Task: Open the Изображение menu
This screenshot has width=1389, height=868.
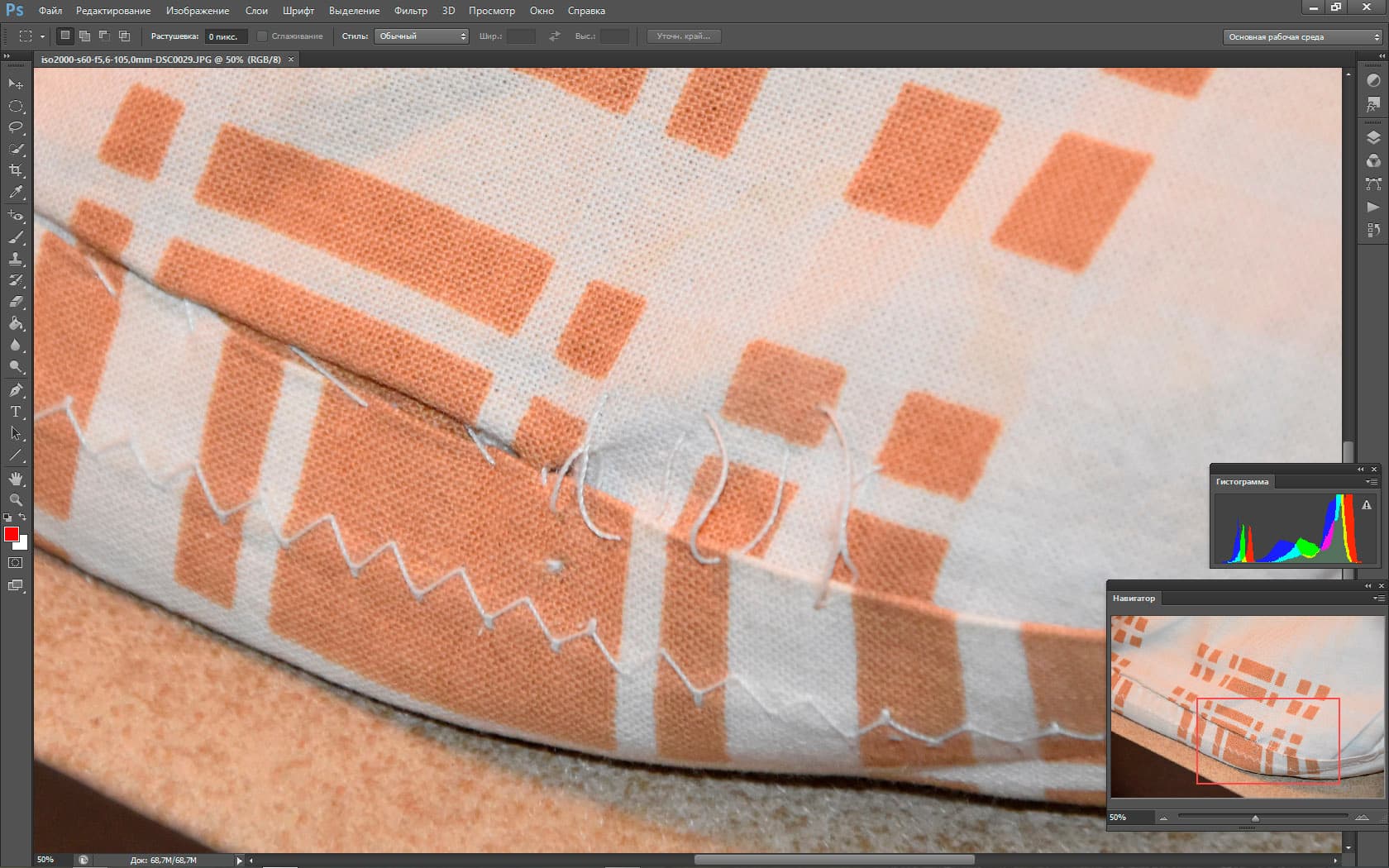Action: 198,11
